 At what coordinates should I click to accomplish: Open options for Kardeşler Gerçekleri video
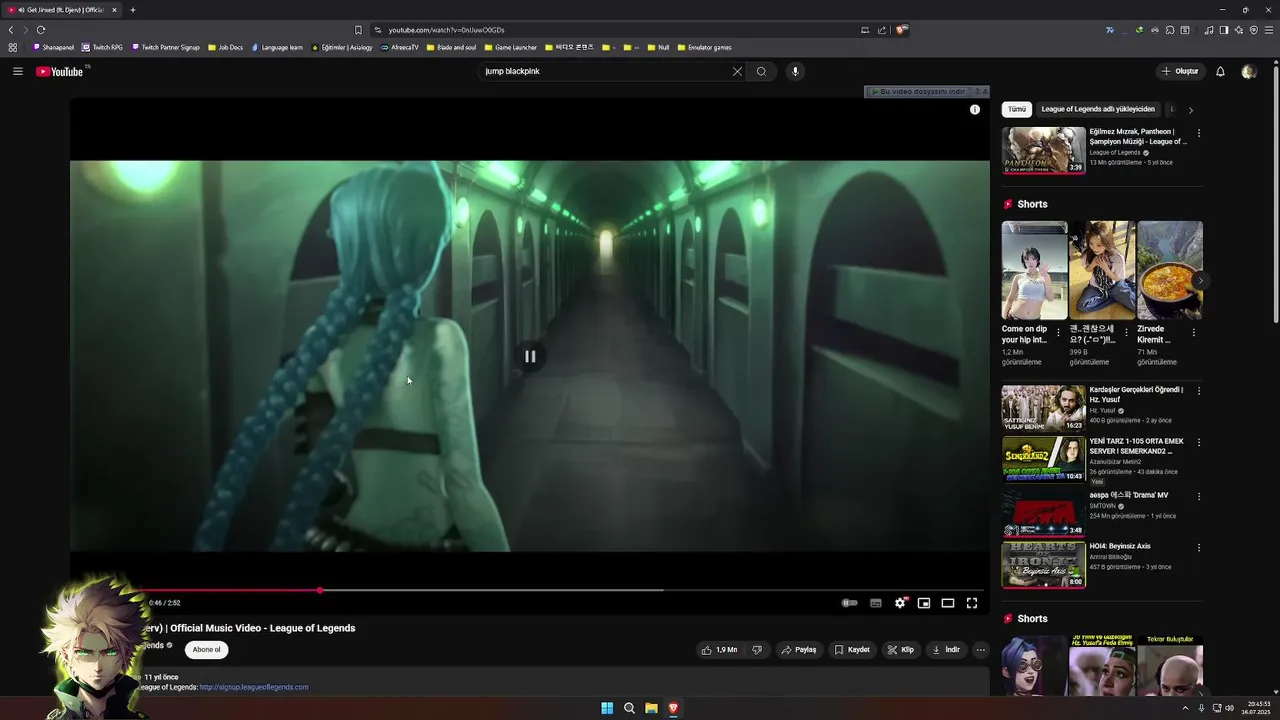pos(1199,391)
